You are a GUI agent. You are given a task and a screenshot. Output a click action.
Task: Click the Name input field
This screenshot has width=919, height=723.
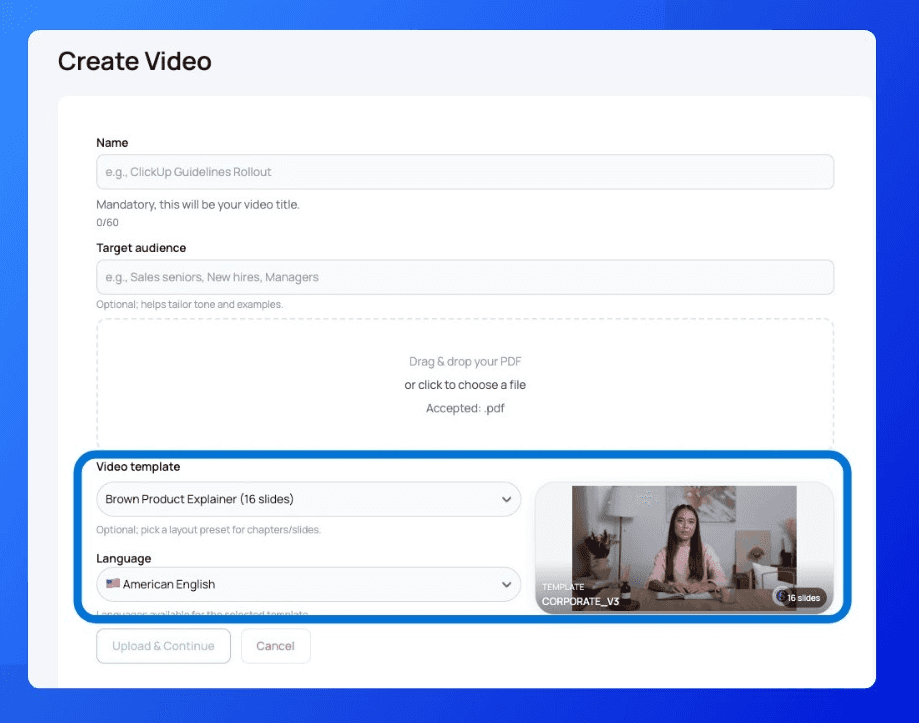465,172
